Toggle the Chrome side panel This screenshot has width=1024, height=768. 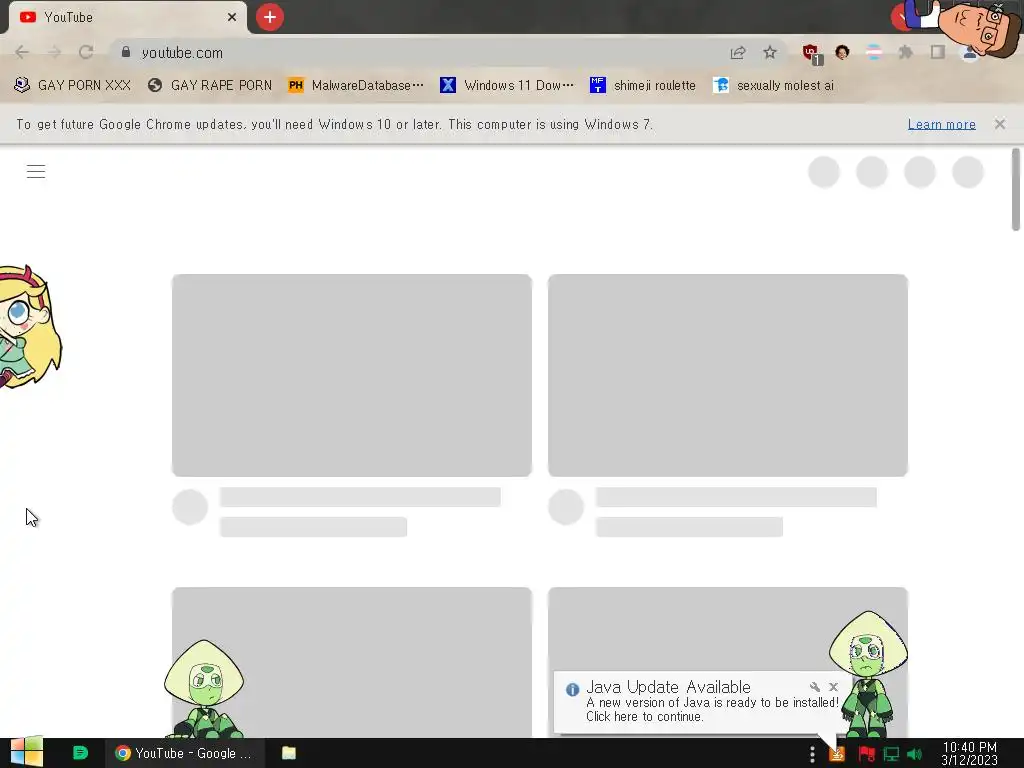938,52
